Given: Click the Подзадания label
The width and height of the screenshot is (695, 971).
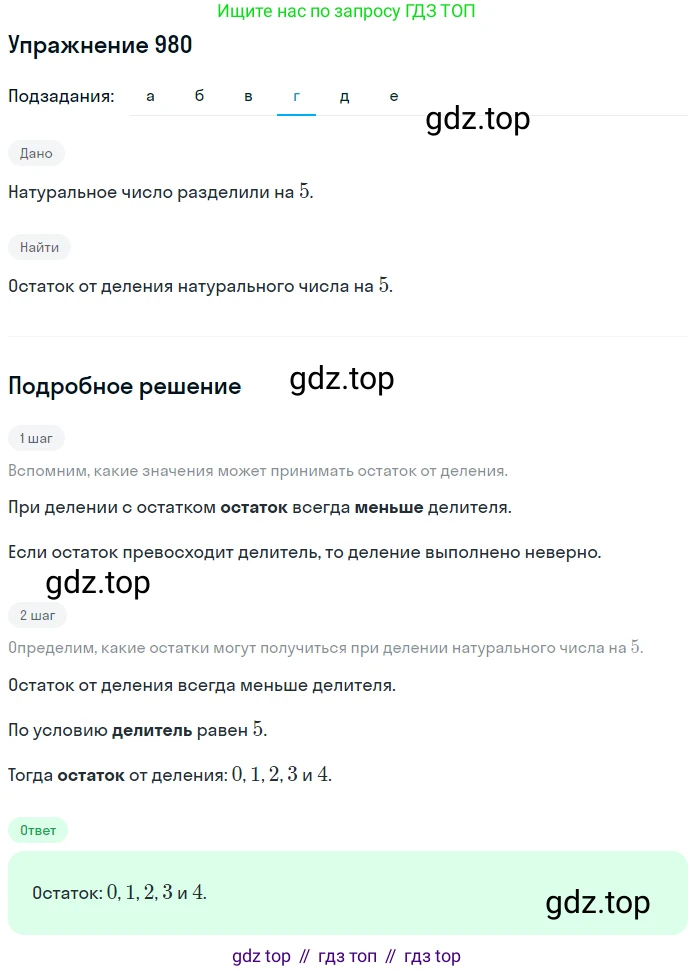Looking at the screenshot, I should [x=61, y=97].
